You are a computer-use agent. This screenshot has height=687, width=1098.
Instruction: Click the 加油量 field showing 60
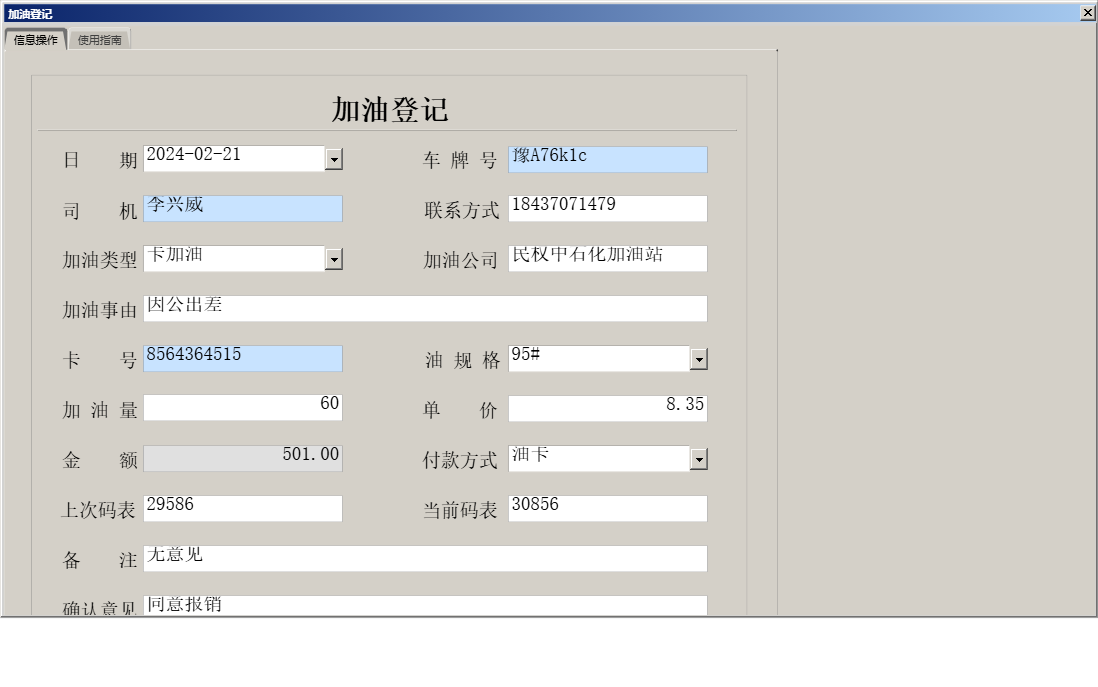pyautogui.click(x=240, y=407)
